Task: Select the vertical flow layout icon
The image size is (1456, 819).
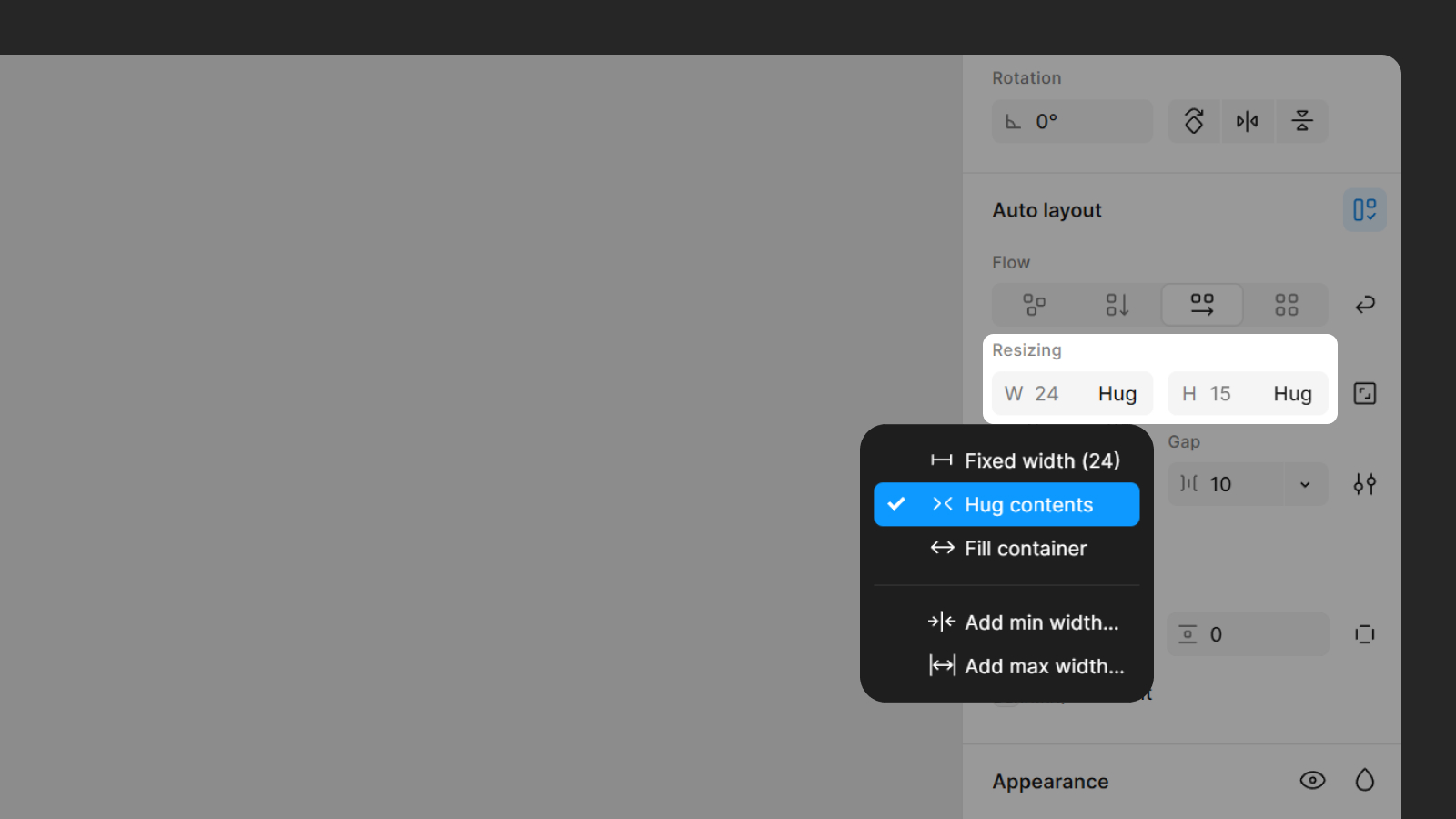Action: click(1117, 304)
